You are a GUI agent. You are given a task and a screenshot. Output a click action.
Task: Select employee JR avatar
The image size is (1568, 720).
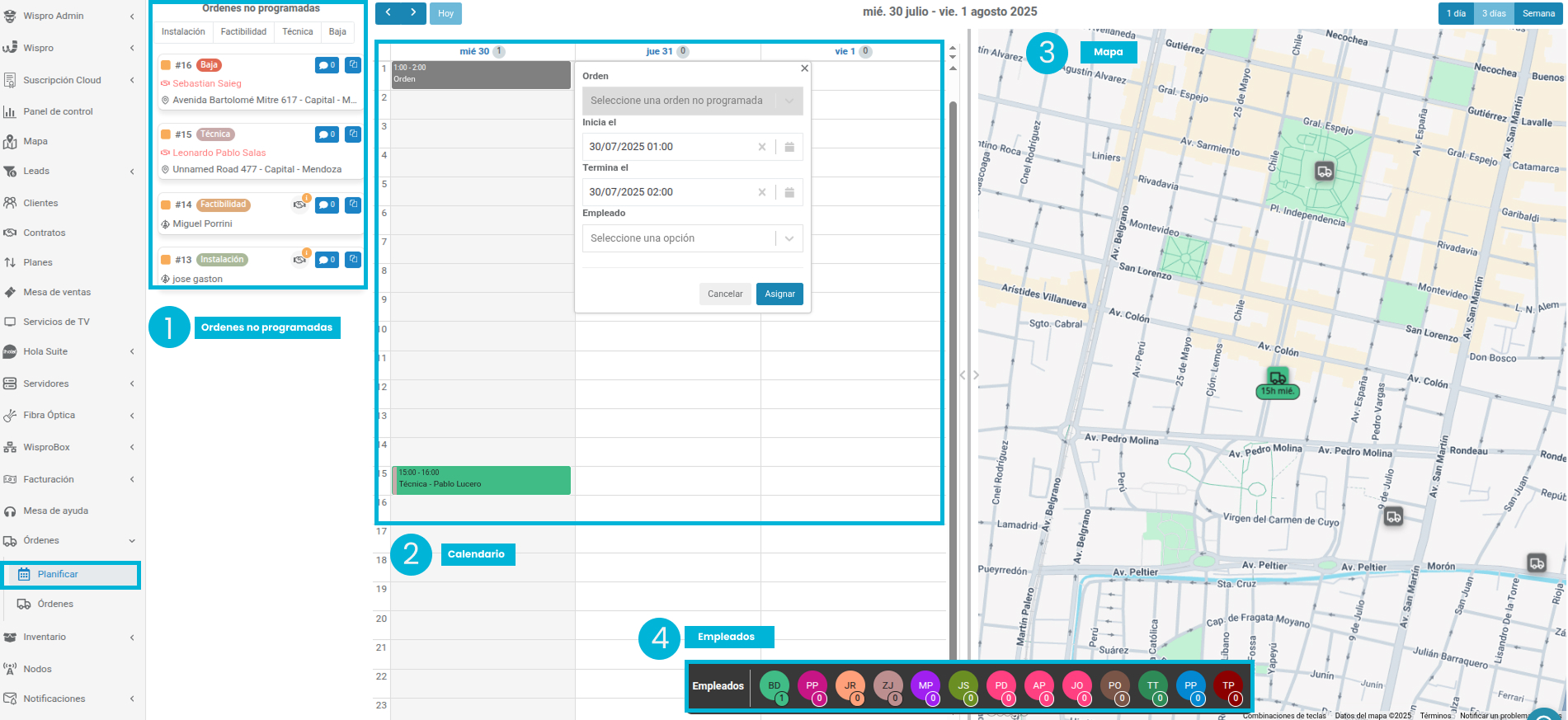point(850,686)
